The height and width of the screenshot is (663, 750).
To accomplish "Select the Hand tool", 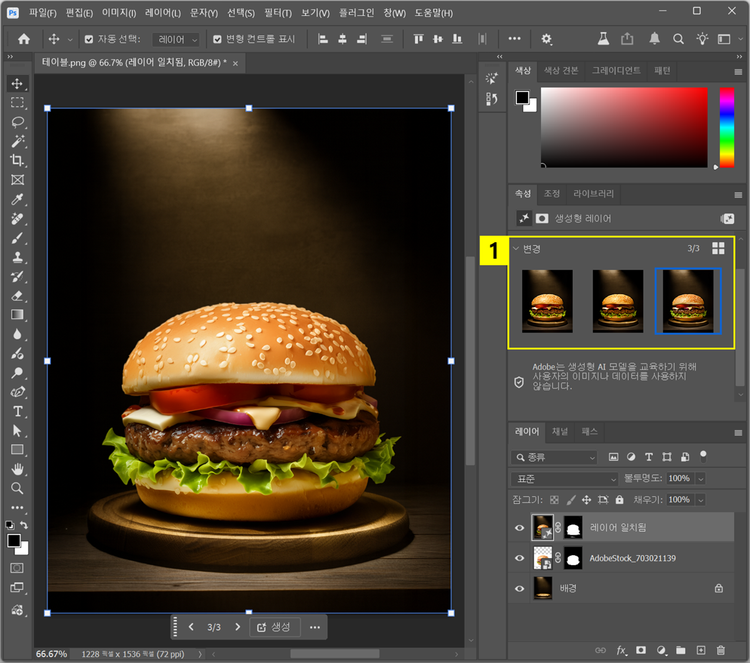I will (17, 469).
